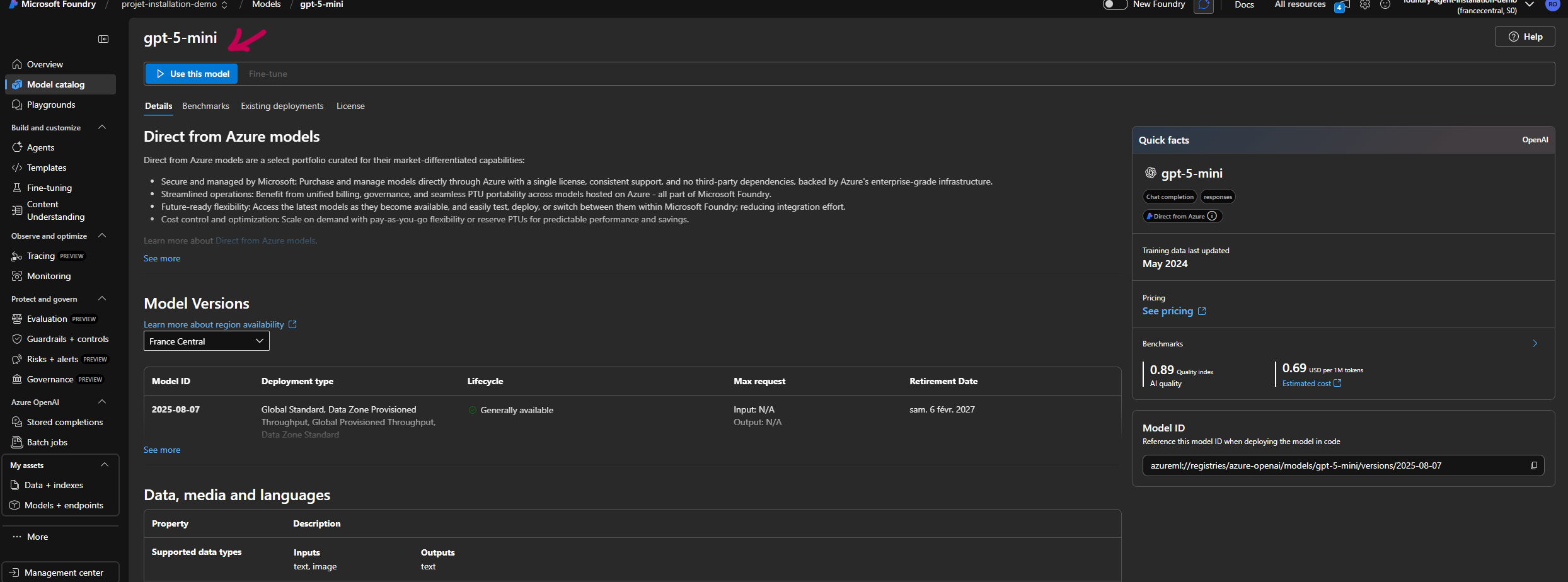Collapse the My assets section
The width and height of the screenshot is (1568, 582).
point(105,465)
